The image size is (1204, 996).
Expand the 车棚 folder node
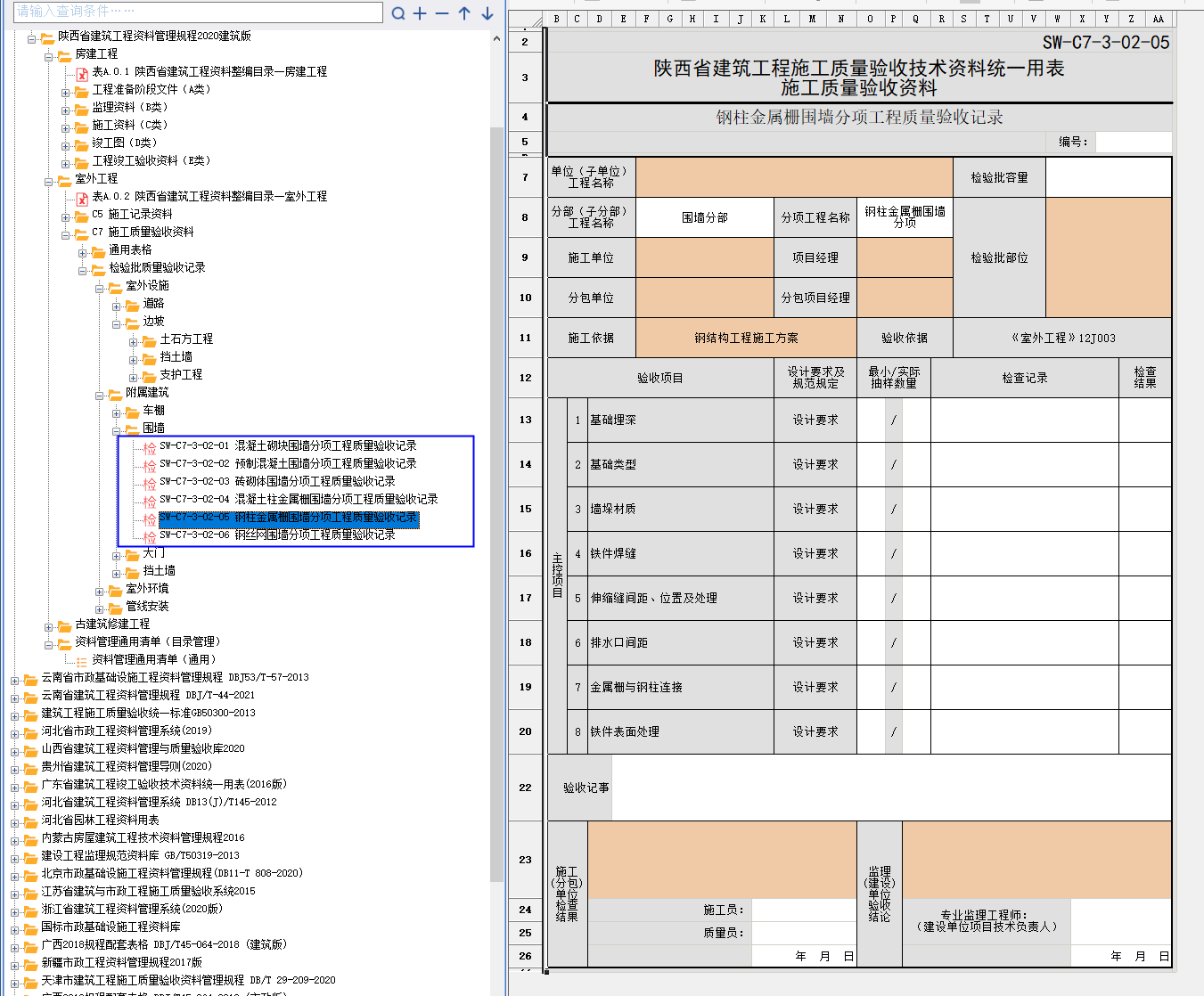click(117, 412)
